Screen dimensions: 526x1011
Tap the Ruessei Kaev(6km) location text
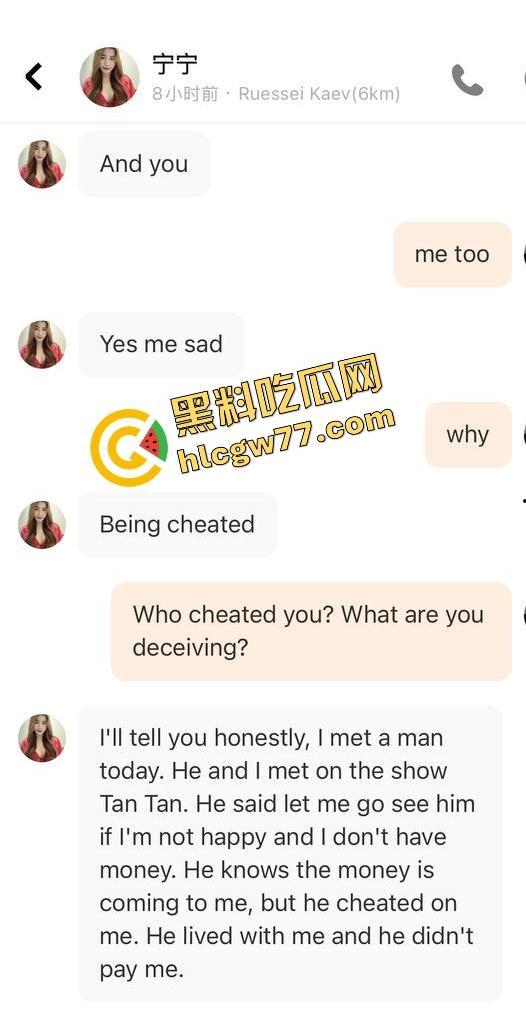point(319,94)
